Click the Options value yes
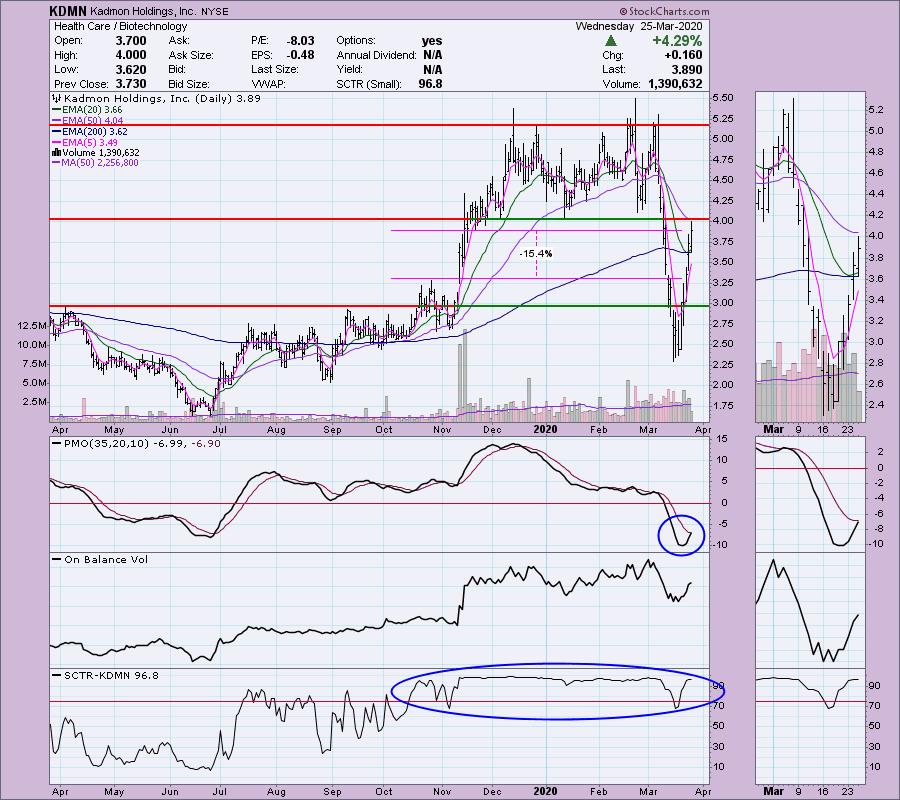Screen dimensions: 900x800 pos(432,41)
